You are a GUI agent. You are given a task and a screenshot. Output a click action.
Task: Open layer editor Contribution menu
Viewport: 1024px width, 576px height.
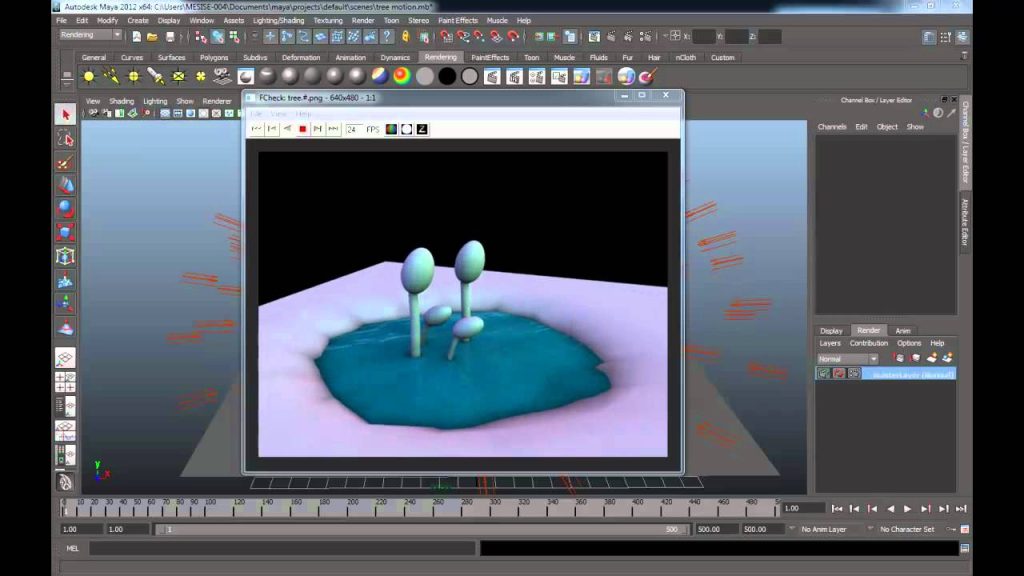(869, 343)
